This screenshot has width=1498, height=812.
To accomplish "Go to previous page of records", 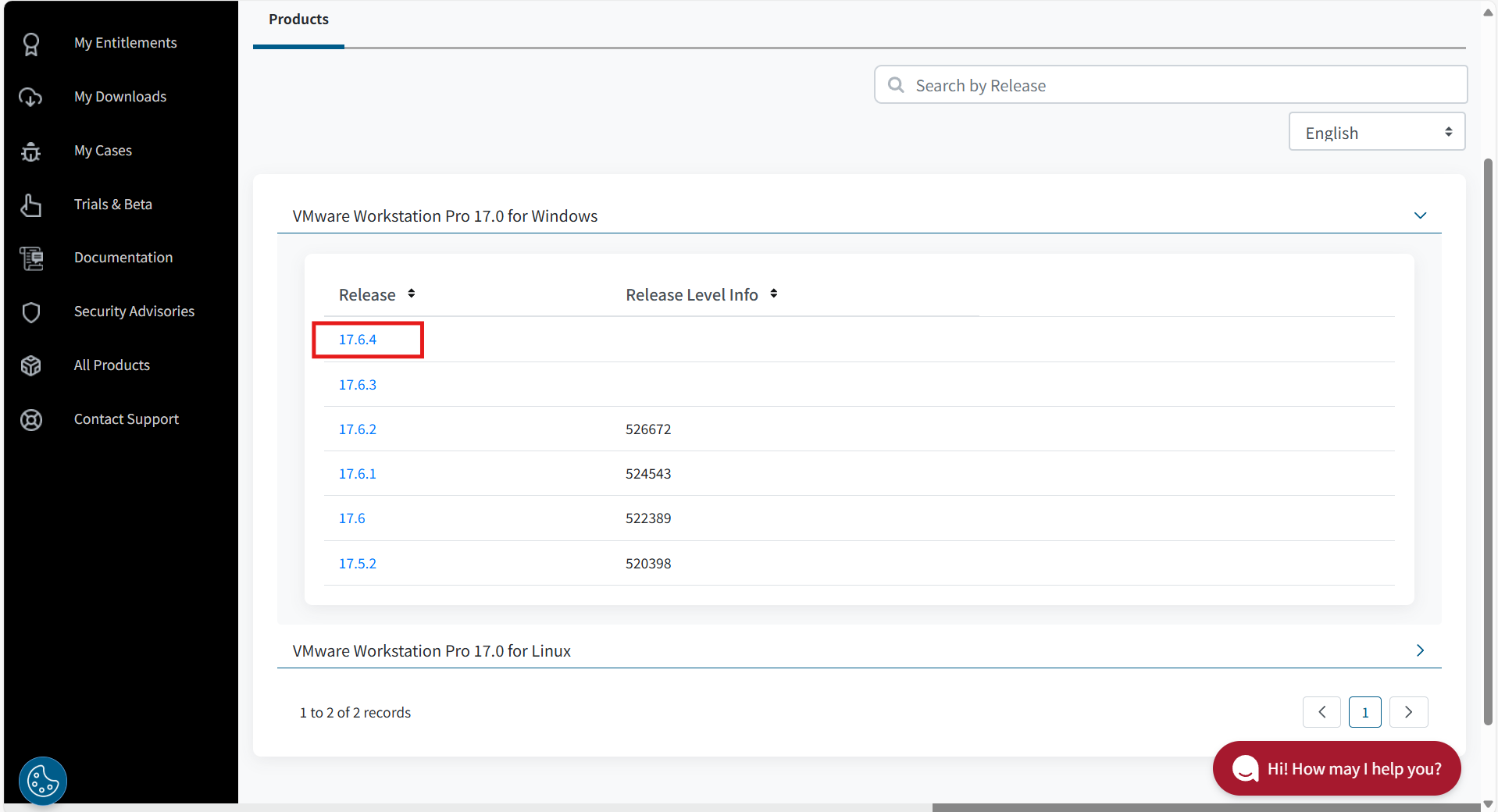I will point(1321,712).
